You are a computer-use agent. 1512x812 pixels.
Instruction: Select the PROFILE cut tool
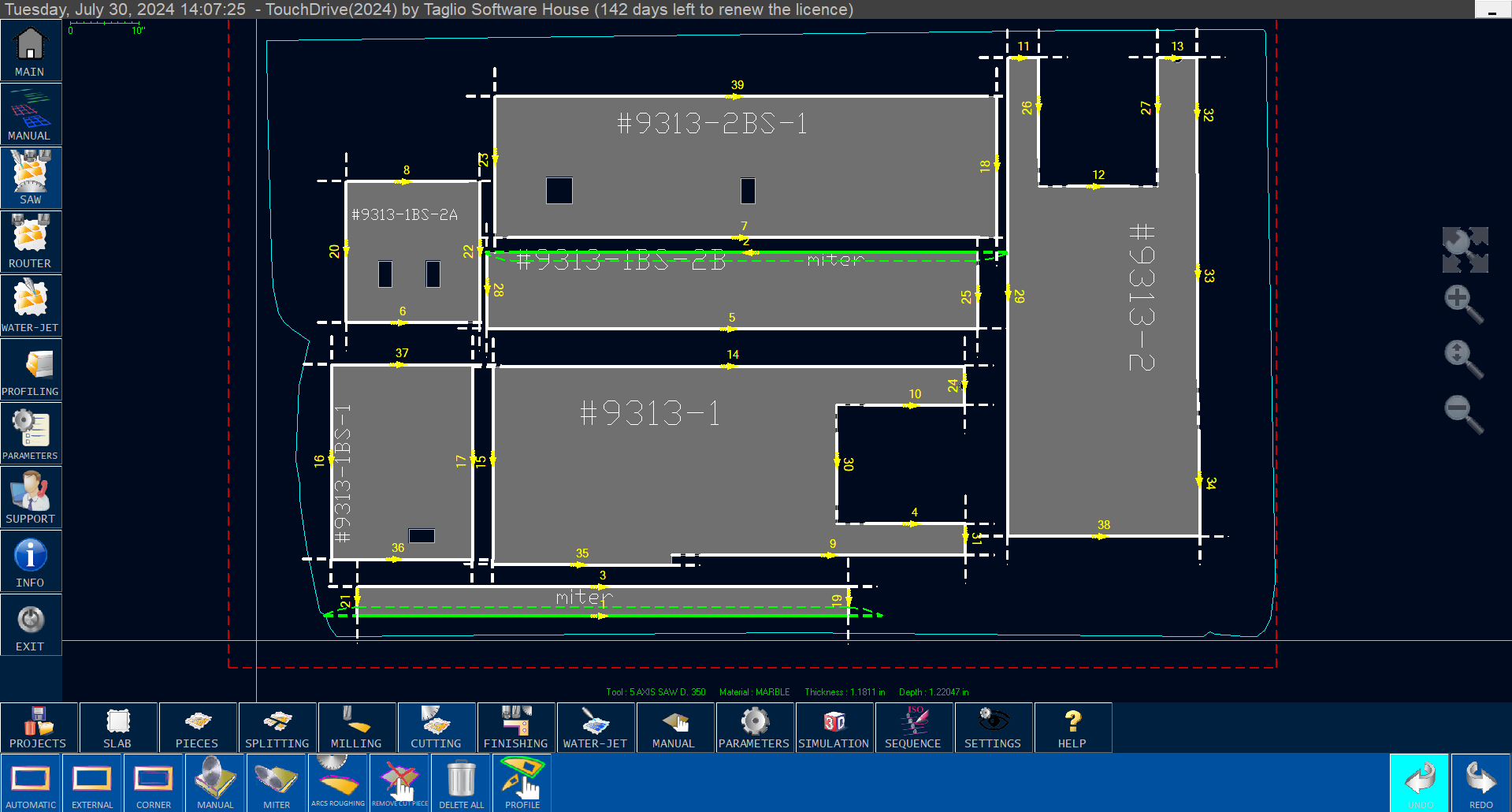(x=522, y=783)
